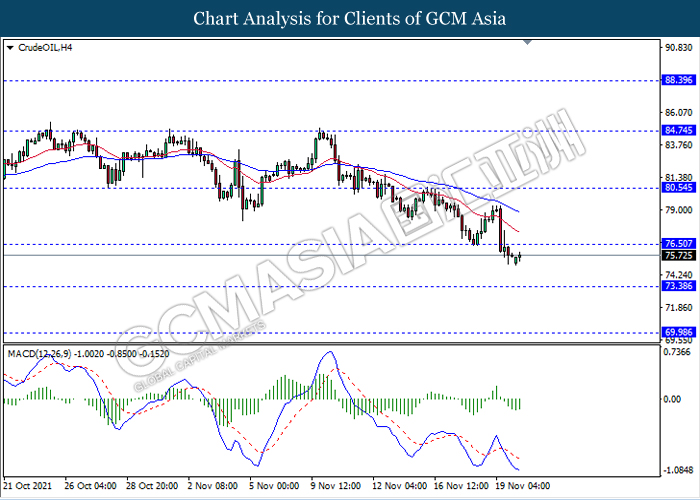Click the chart title banner text
The width and height of the screenshot is (700, 500).
[x=350, y=18]
